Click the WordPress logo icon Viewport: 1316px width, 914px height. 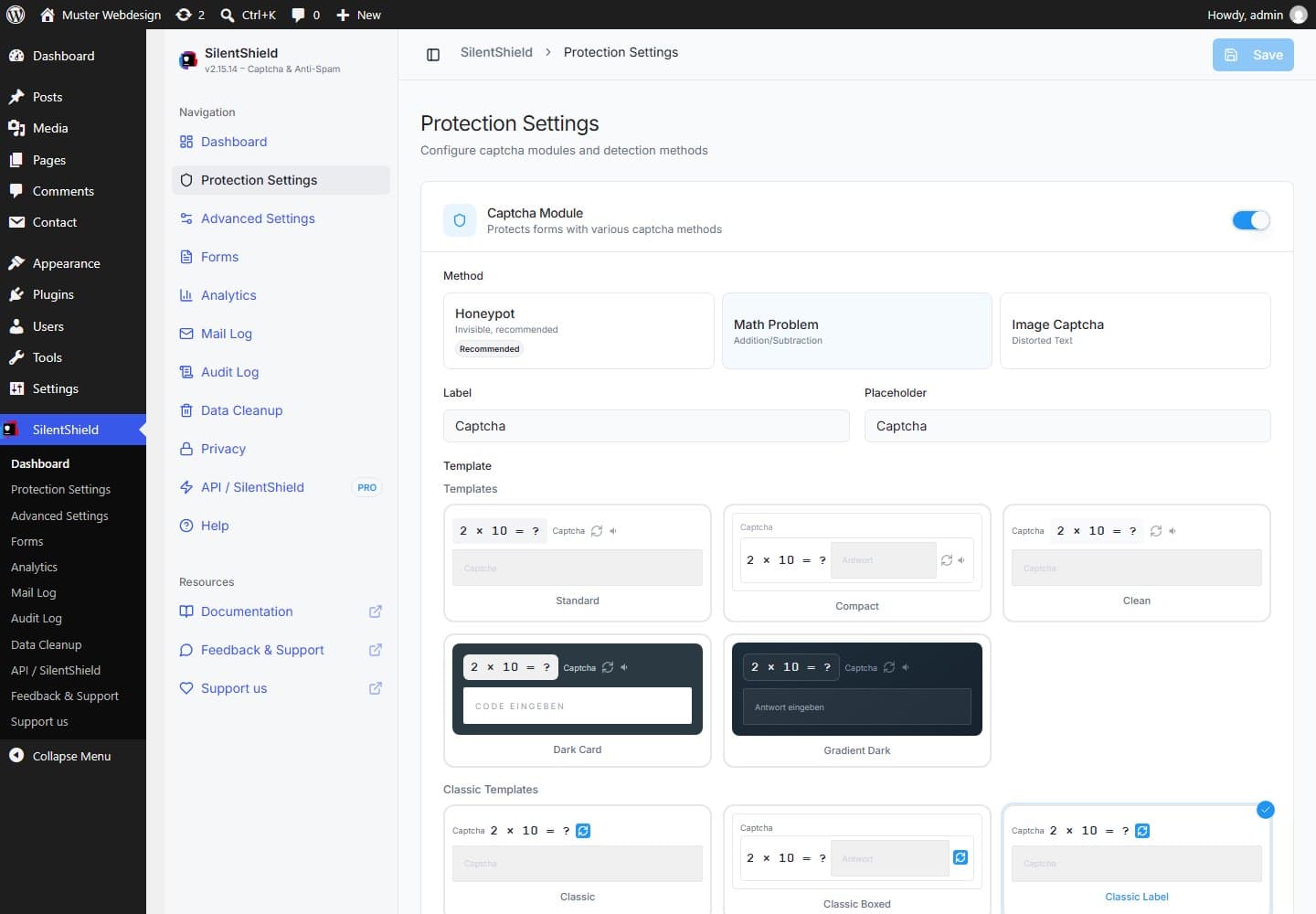pos(16,15)
